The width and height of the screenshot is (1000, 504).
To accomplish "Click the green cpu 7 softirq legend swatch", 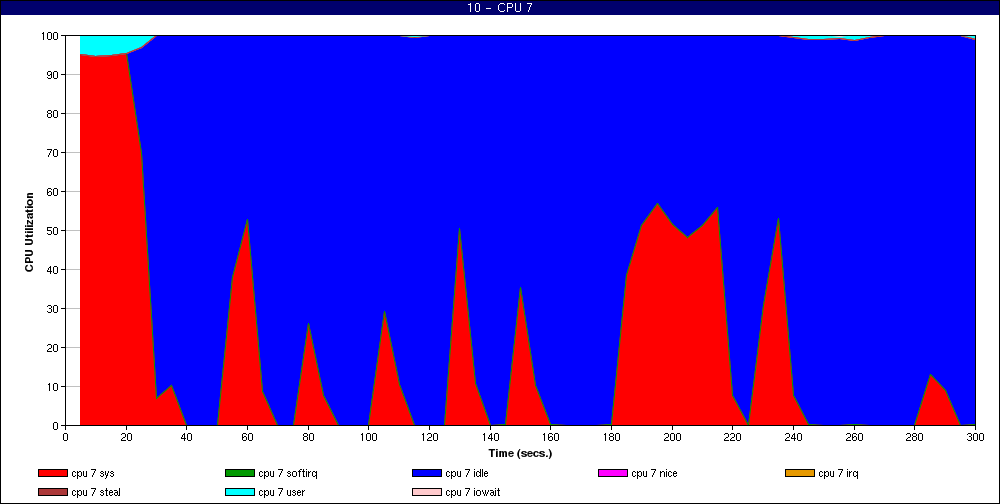I will (x=240, y=473).
